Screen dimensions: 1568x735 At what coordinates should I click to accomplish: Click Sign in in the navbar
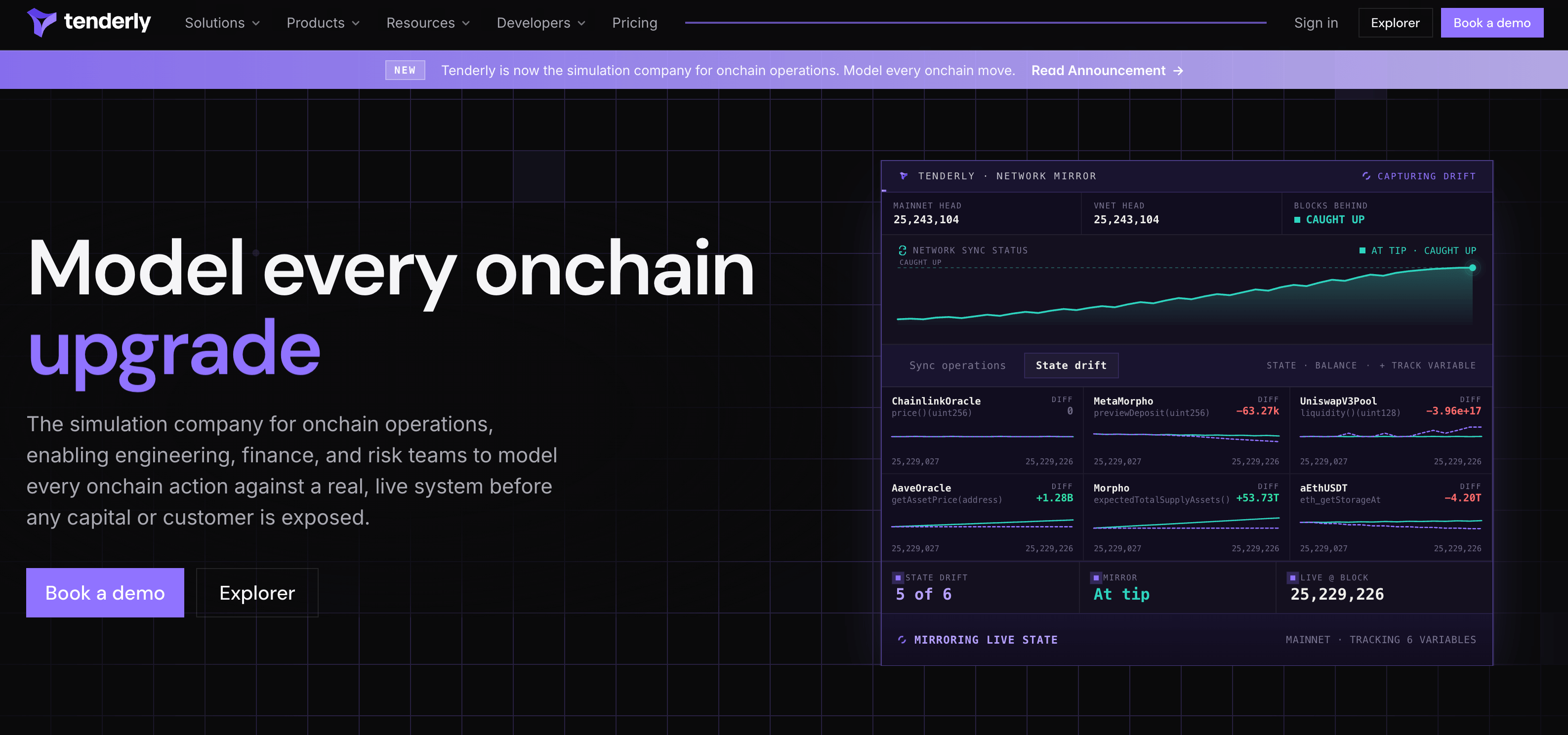pos(1316,23)
